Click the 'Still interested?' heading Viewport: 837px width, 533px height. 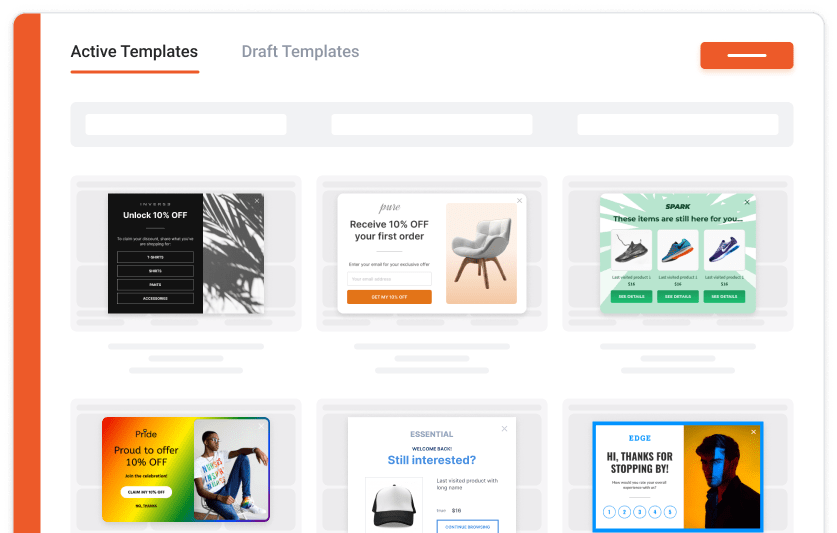point(431,460)
